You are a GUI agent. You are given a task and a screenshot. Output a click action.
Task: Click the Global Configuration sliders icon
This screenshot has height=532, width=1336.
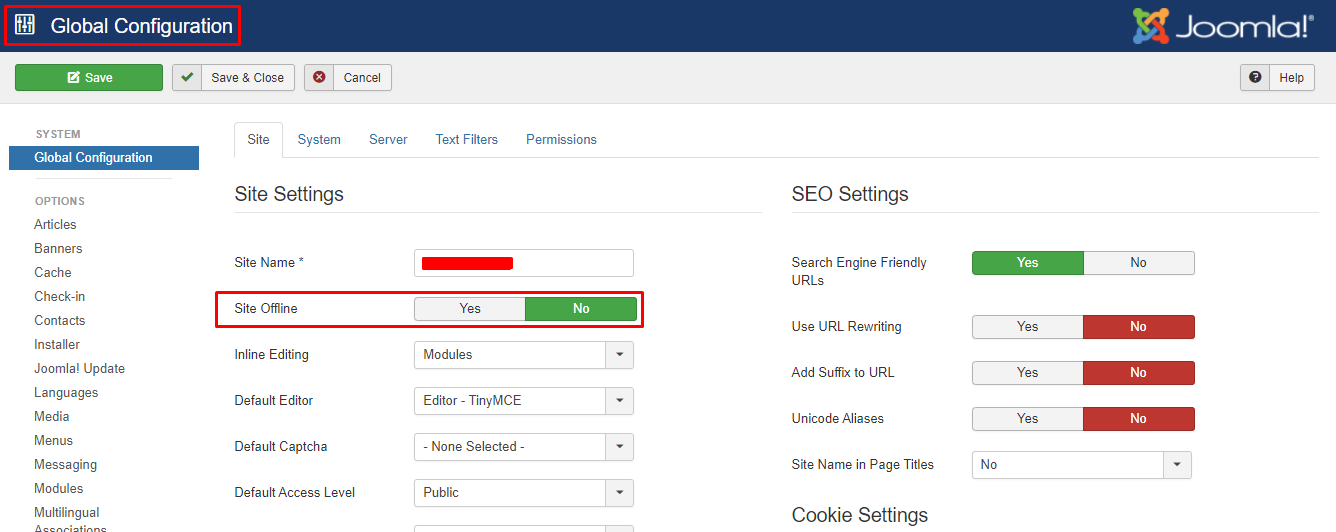point(25,26)
